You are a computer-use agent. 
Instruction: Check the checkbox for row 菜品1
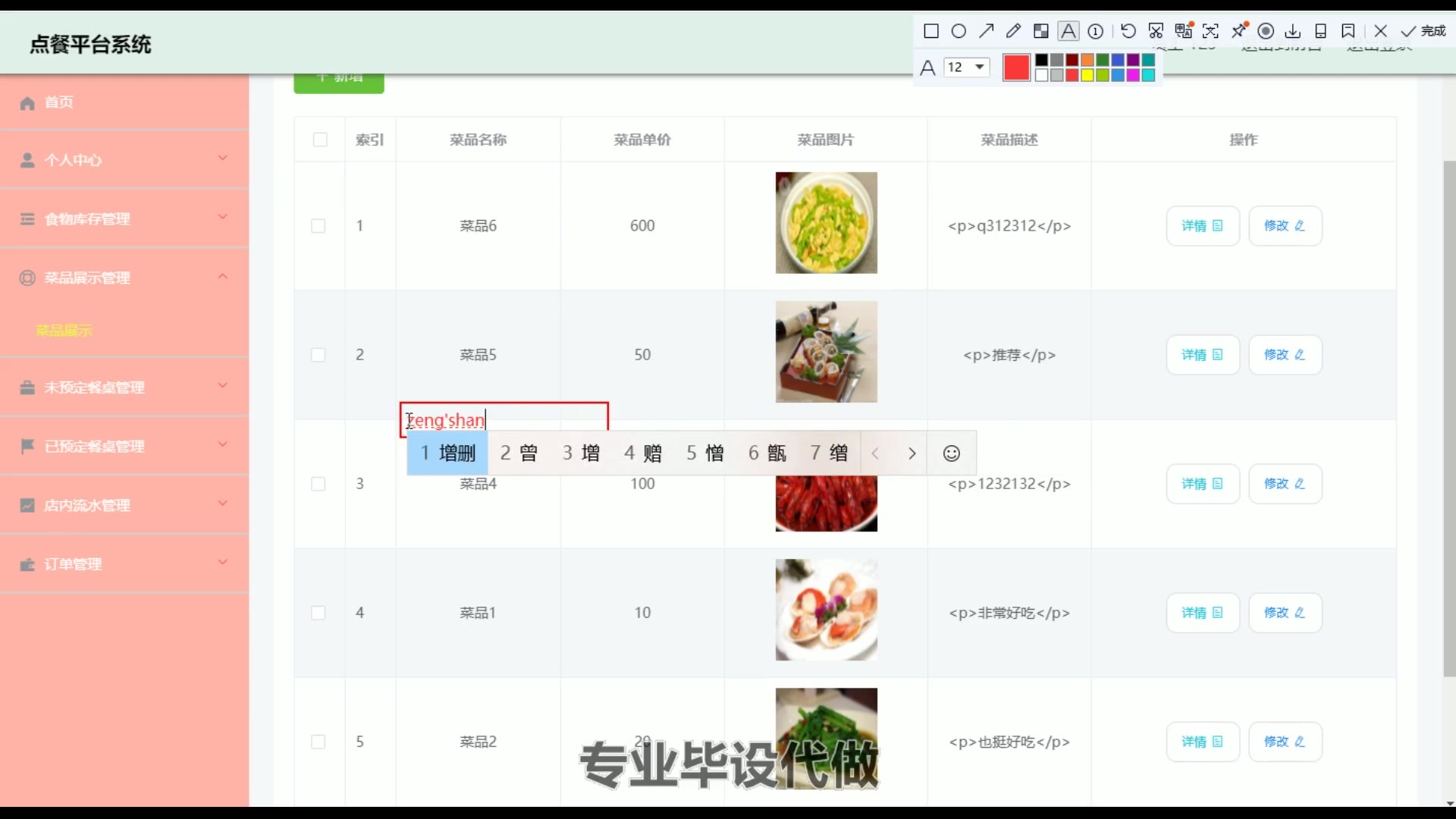[318, 613]
